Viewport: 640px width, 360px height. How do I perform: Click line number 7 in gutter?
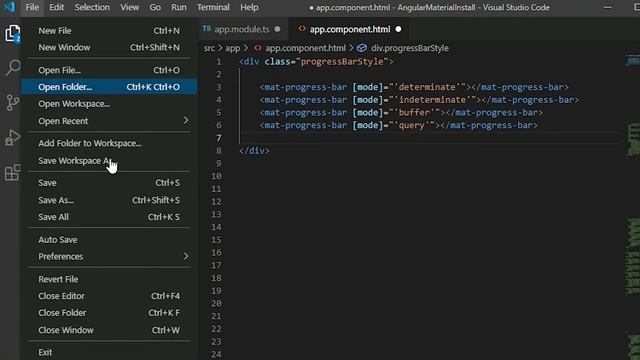(x=219, y=138)
